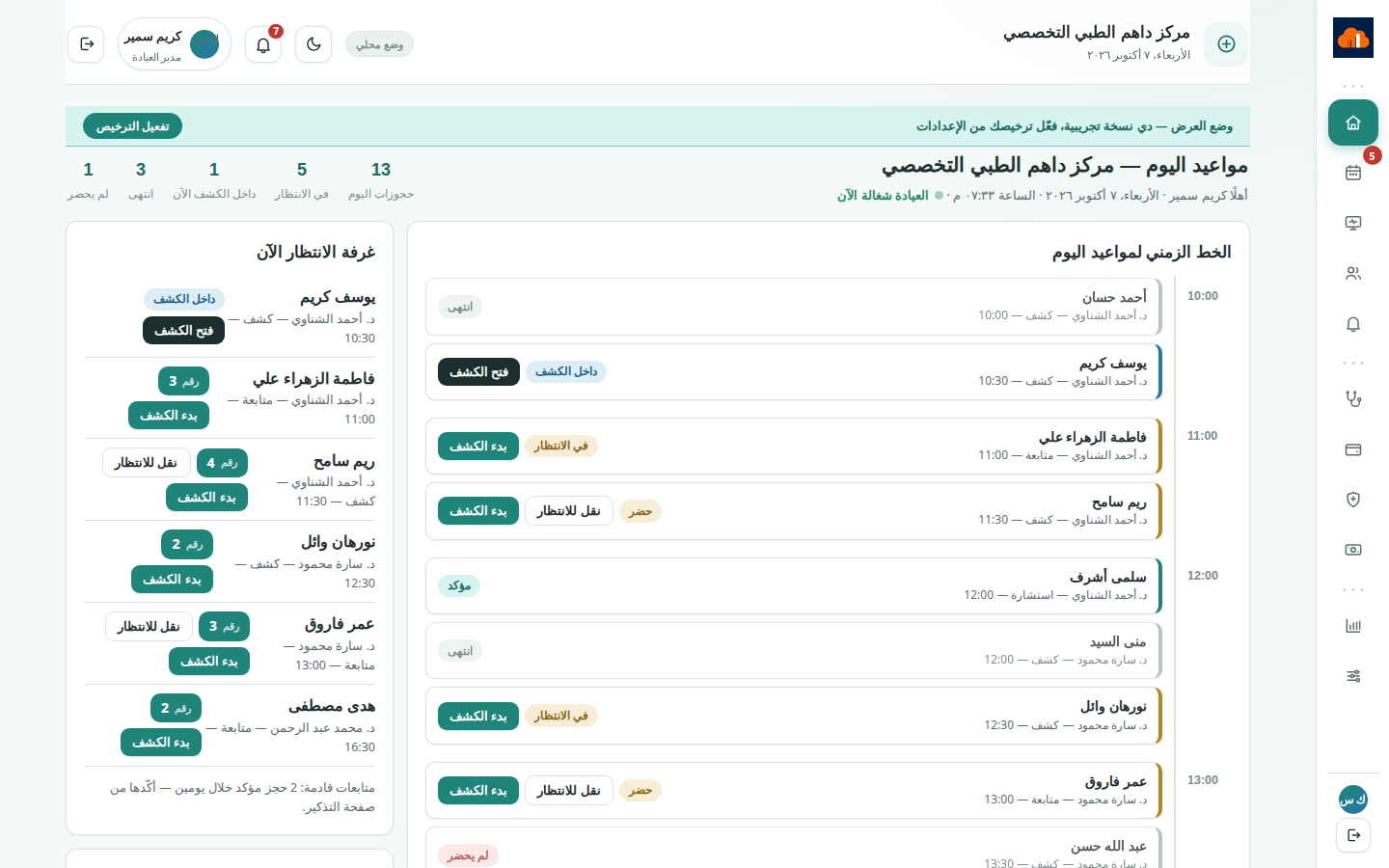Viewport: 1389px width, 868px height.
Task: Click the وضع محلي status pill
Action: [379, 44]
